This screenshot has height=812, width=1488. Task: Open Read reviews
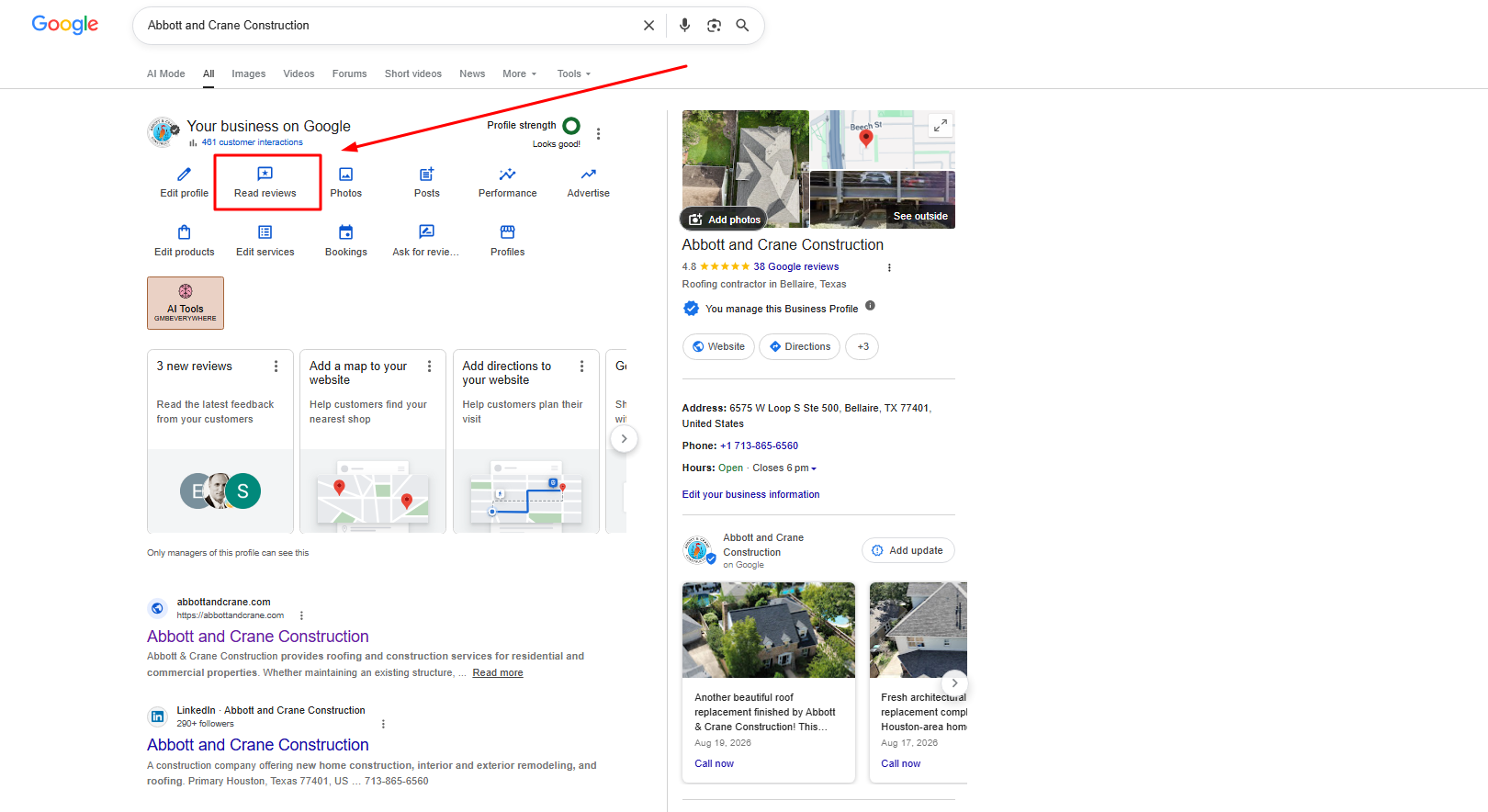click(x=265, y=182)
